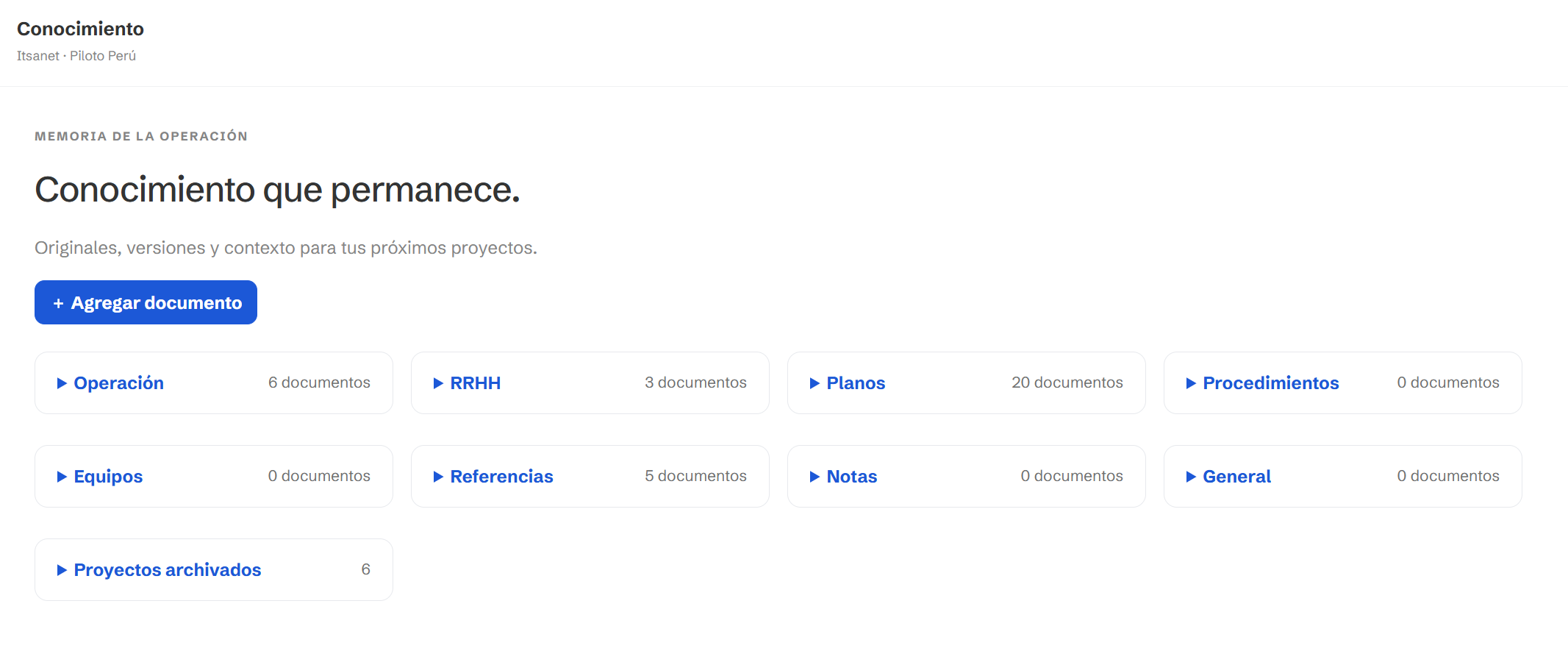This screenshot has width=1568, height=651.
Task: Open the RRHH category label
Action: 476,383
